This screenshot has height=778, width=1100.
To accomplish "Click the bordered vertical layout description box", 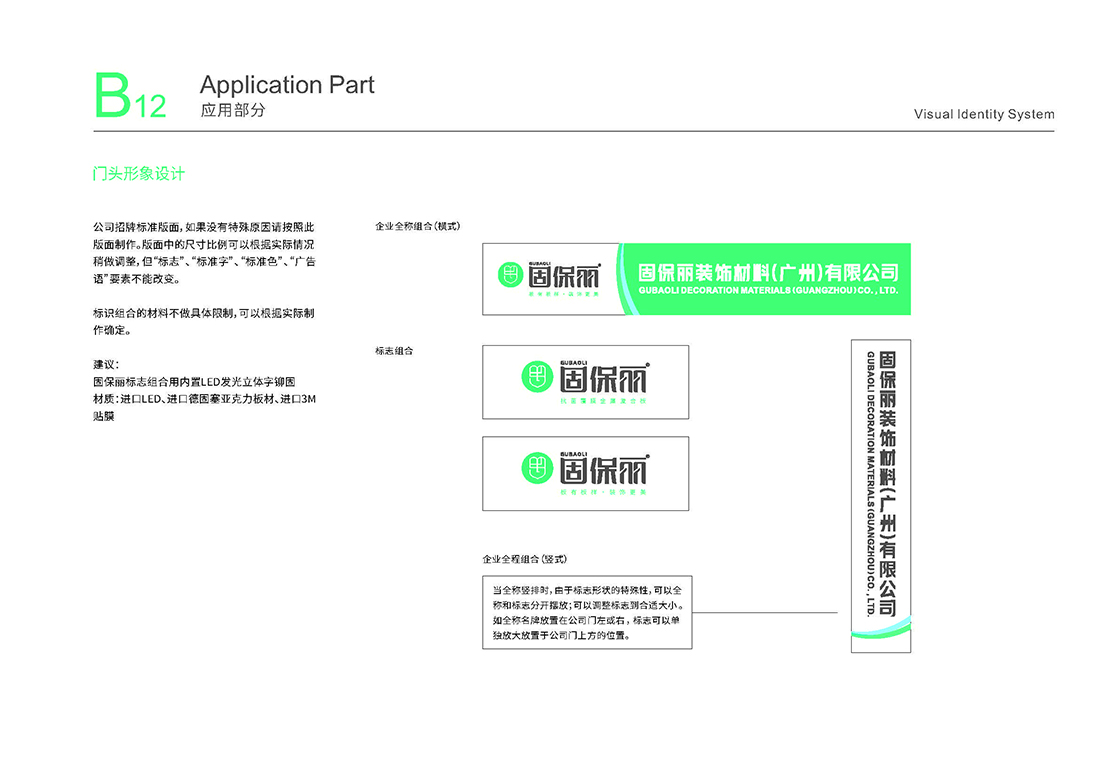I will tap(587, 612).
